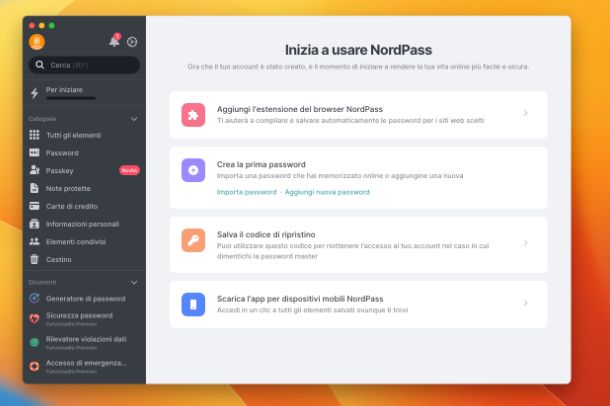Open Accesso di emergenza
Viewport: 610px width, 406px height.
click(x=86, y=363)
